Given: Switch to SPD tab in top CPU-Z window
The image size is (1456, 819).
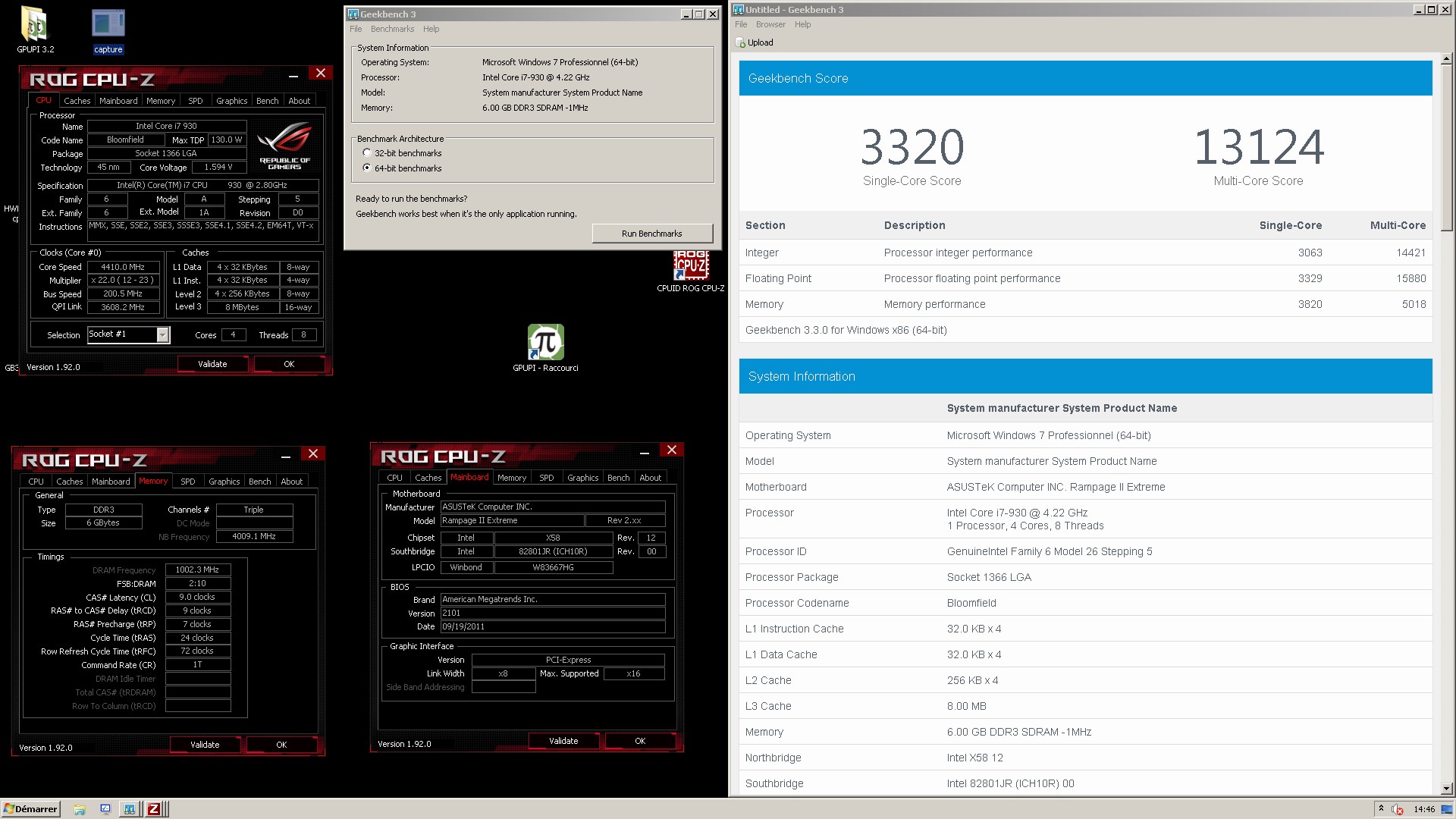Looking at the screenshot, I should (195, 101).
